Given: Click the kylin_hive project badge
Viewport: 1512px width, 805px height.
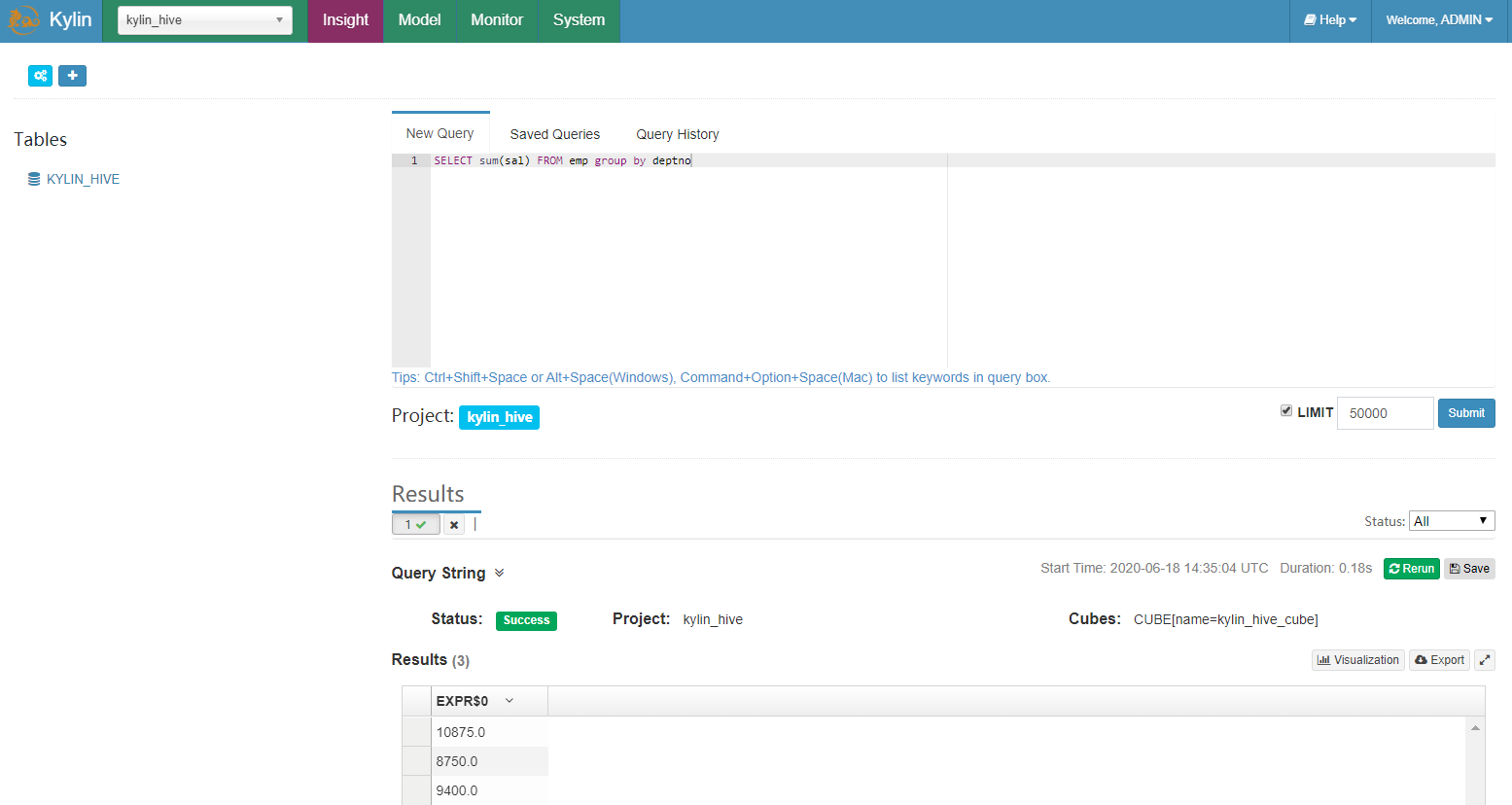Looking at the screenshot, I should click(x=499, y=417).
